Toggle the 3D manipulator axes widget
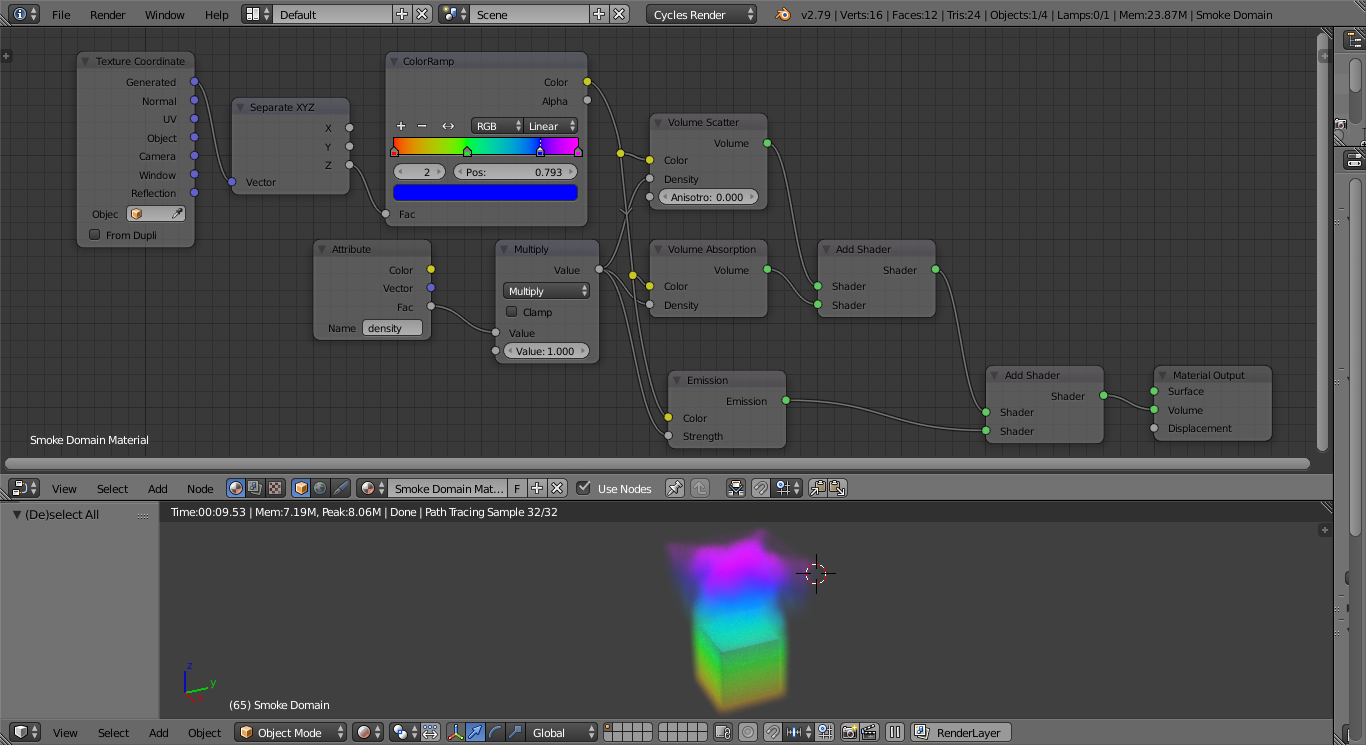This screenshot has height=745, width=1366. coord(455,732)
